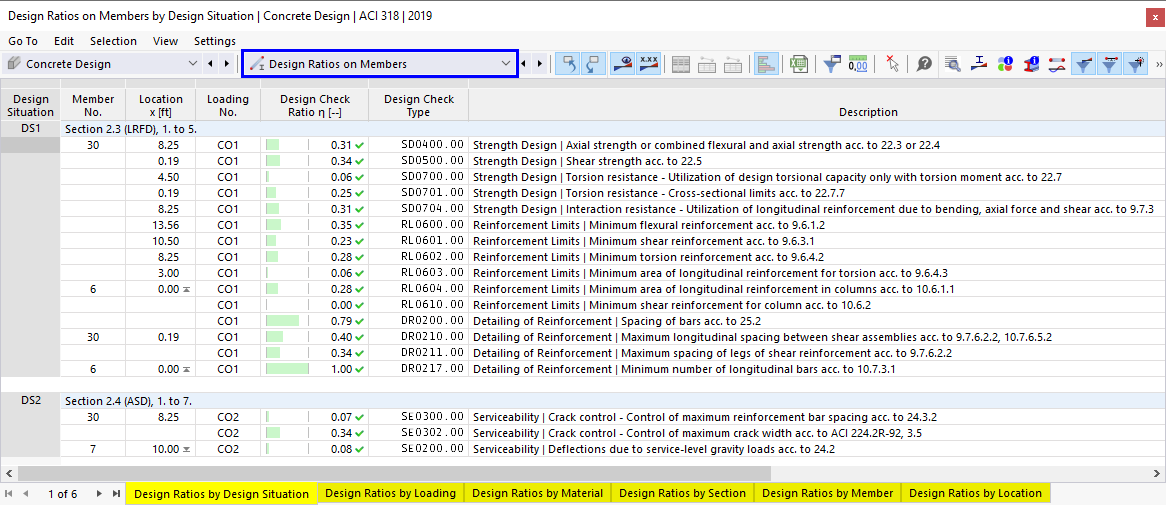1166x505 pixels.
Task: Toggle selection sync arrow pointing forward
Action: click(593, 64)
